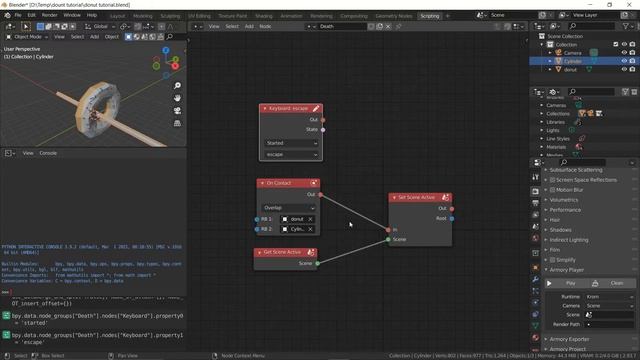Click the Keyboard node State output socket

click(x=323, y=130)
